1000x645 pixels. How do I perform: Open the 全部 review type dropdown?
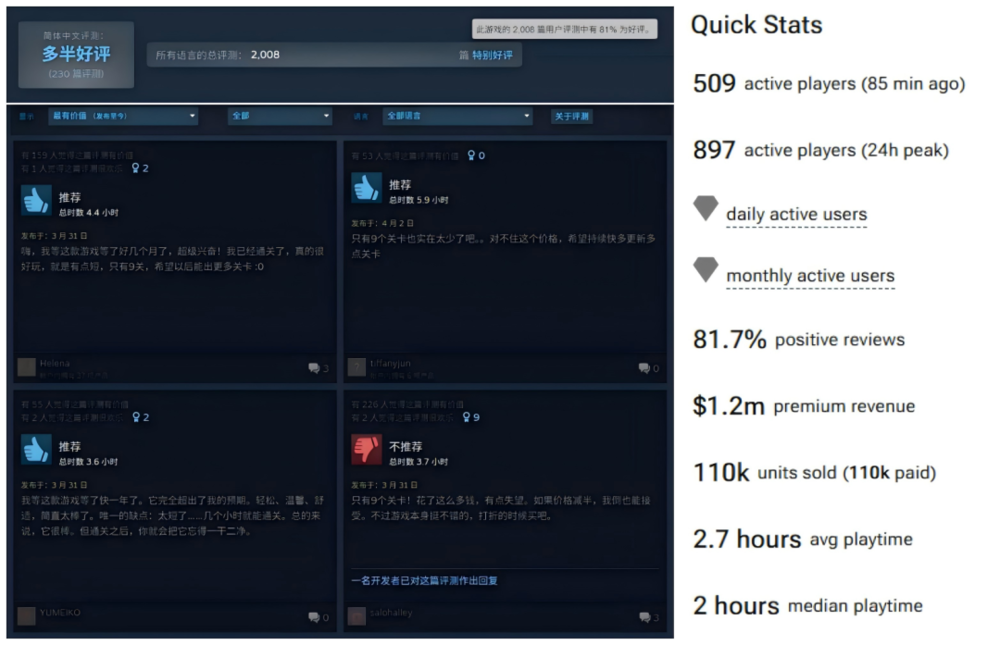[279, 117]
